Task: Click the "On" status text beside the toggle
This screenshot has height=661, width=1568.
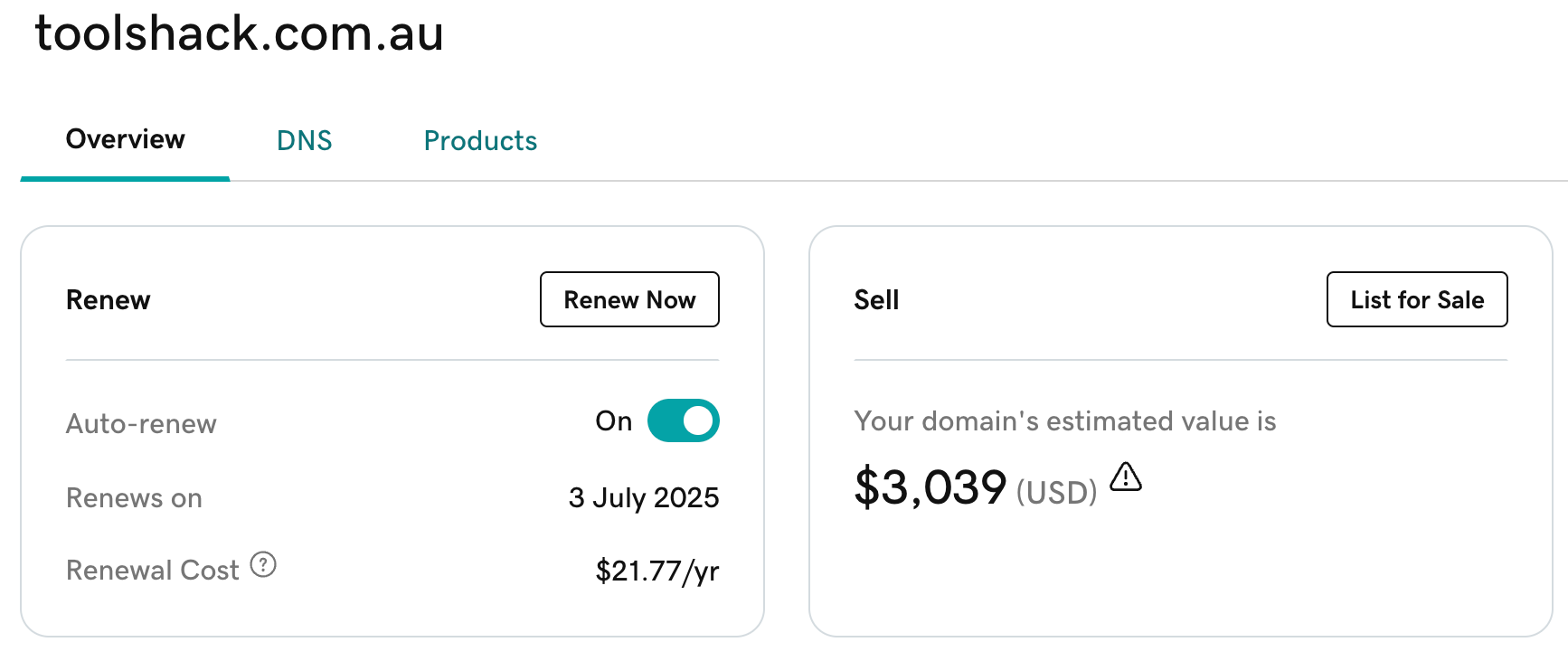Action: coord(613,420)
